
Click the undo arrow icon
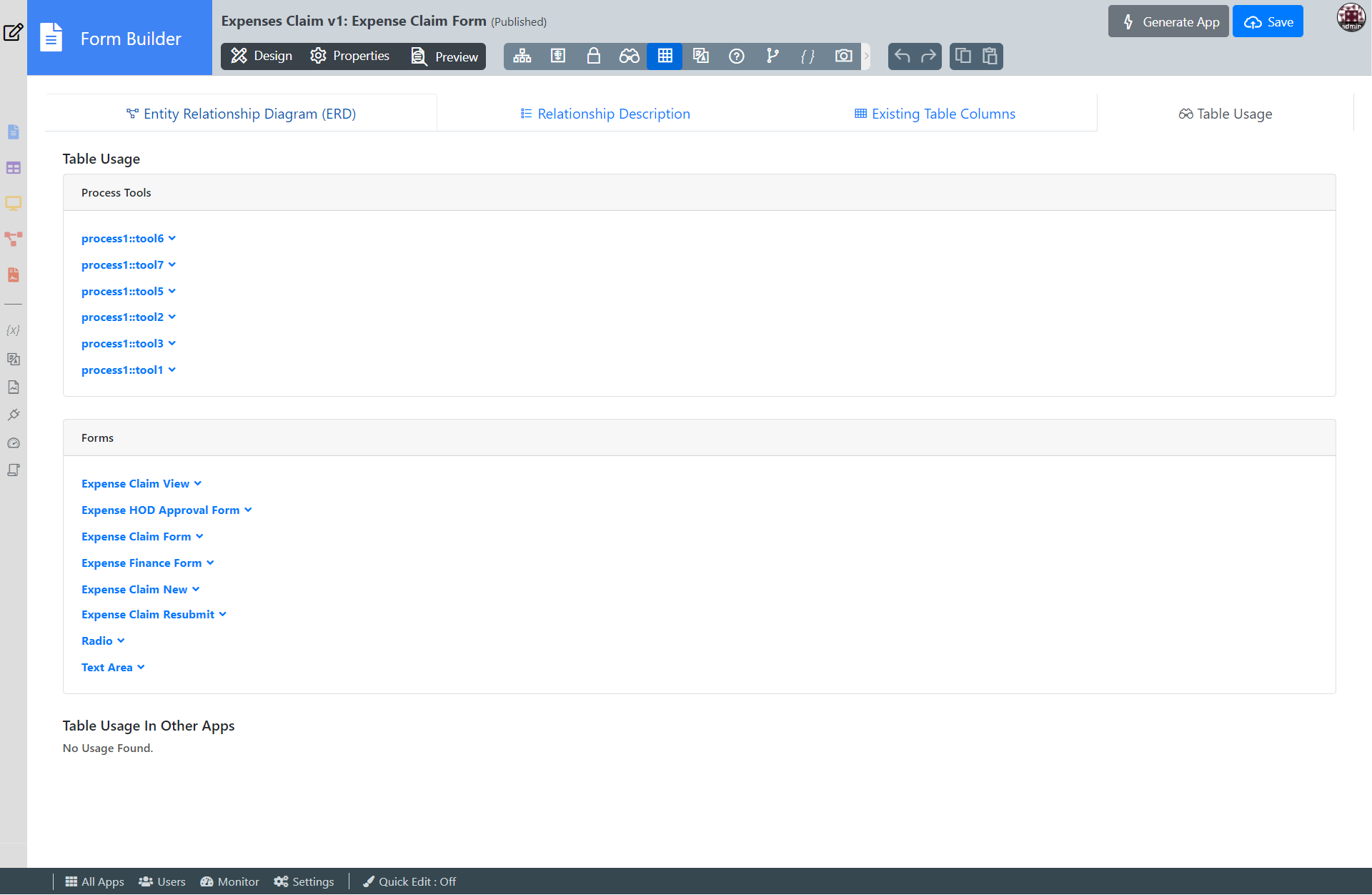902,56
